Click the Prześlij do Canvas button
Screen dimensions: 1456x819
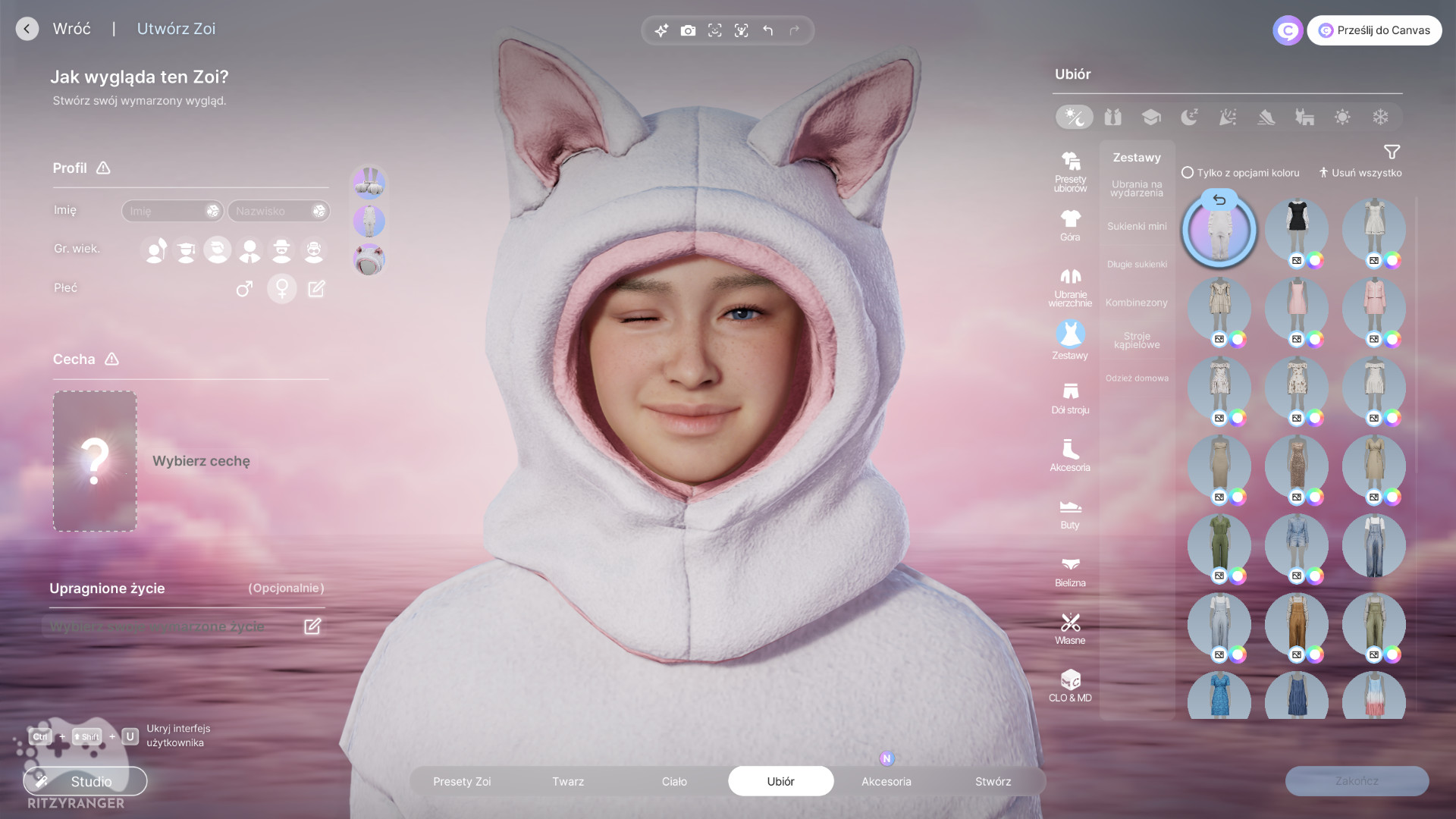1374,30
